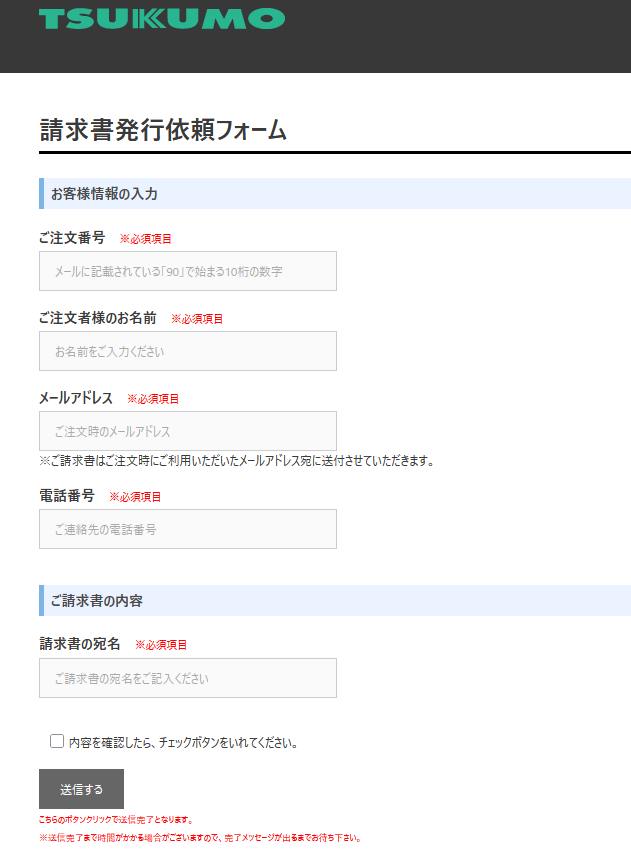Tick the content confirmation checkbox
The height and width of the screenshot is (853, 631).
pos(57,741)
